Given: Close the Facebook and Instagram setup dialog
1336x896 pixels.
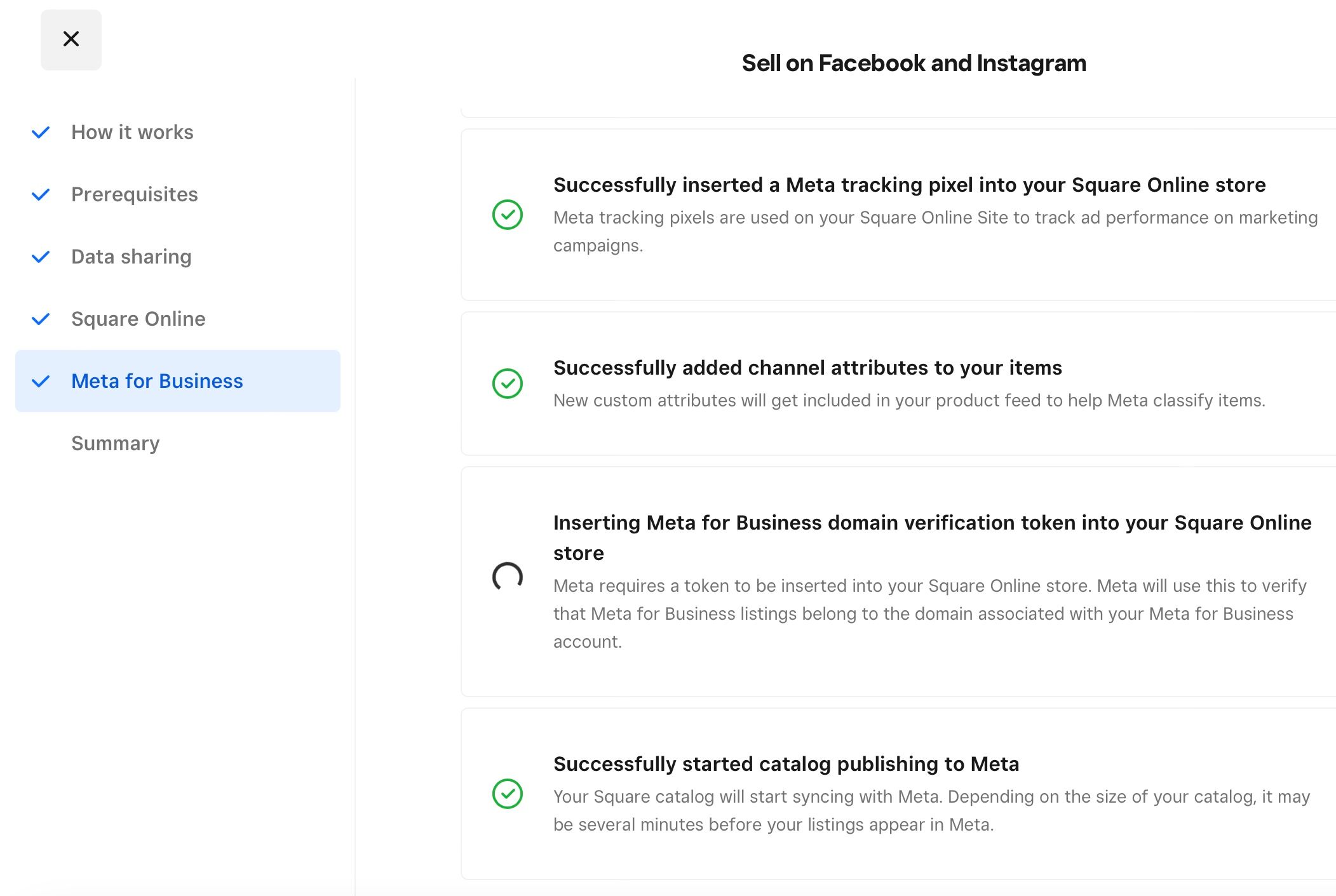Looking at the screenshot, I should click(71, 39).
